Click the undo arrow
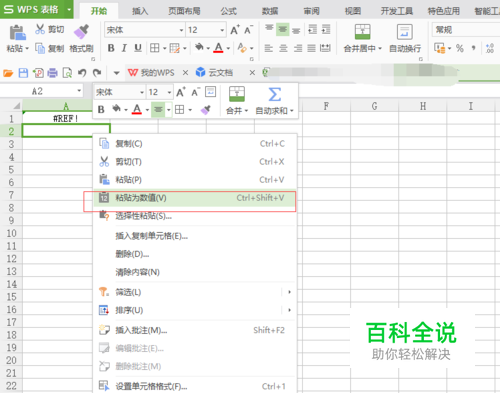 point(82,72)
